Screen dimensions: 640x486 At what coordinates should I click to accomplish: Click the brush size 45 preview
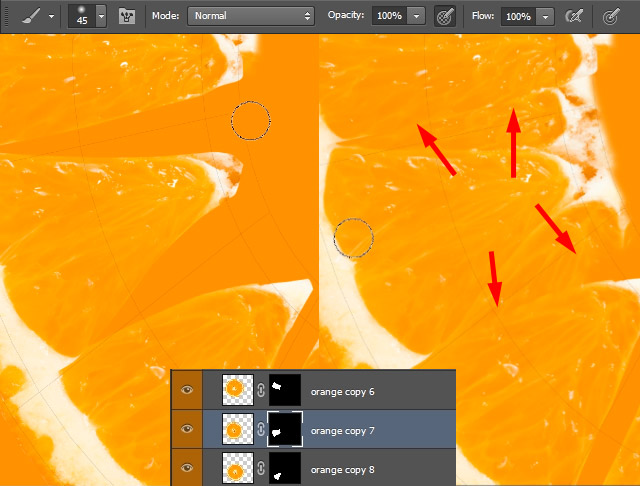[82, 16]
